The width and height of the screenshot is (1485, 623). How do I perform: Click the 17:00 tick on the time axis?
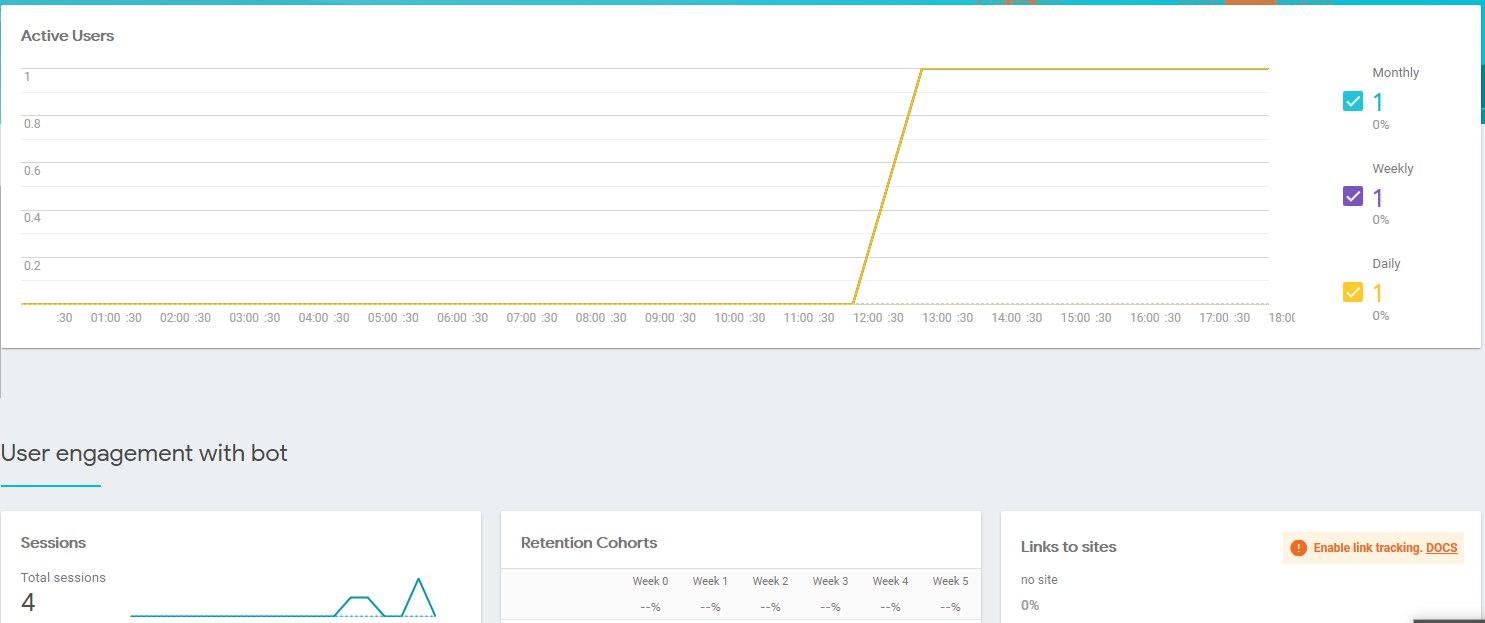(1213, 318)
